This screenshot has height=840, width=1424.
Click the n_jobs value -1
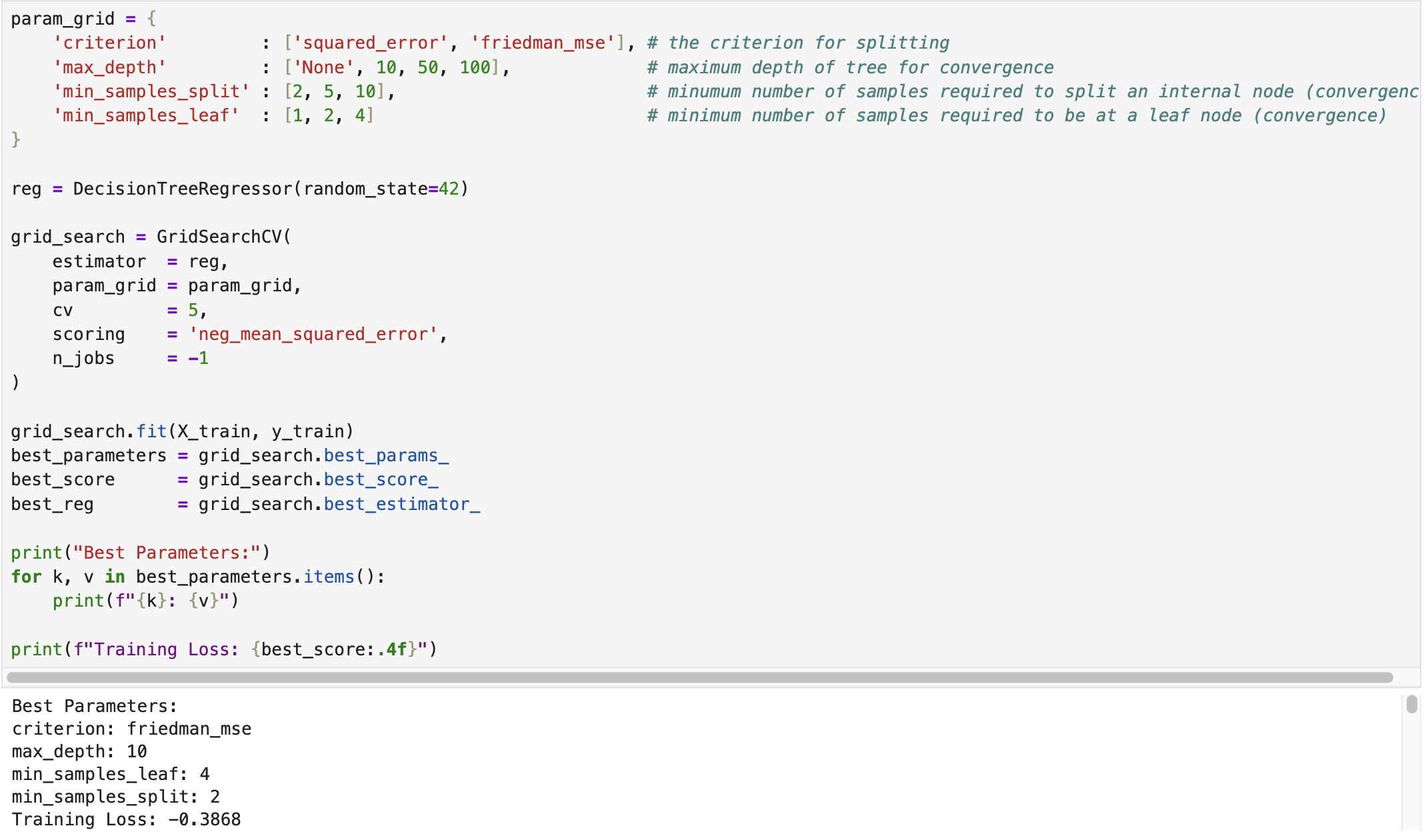click(x=199, y=359)
